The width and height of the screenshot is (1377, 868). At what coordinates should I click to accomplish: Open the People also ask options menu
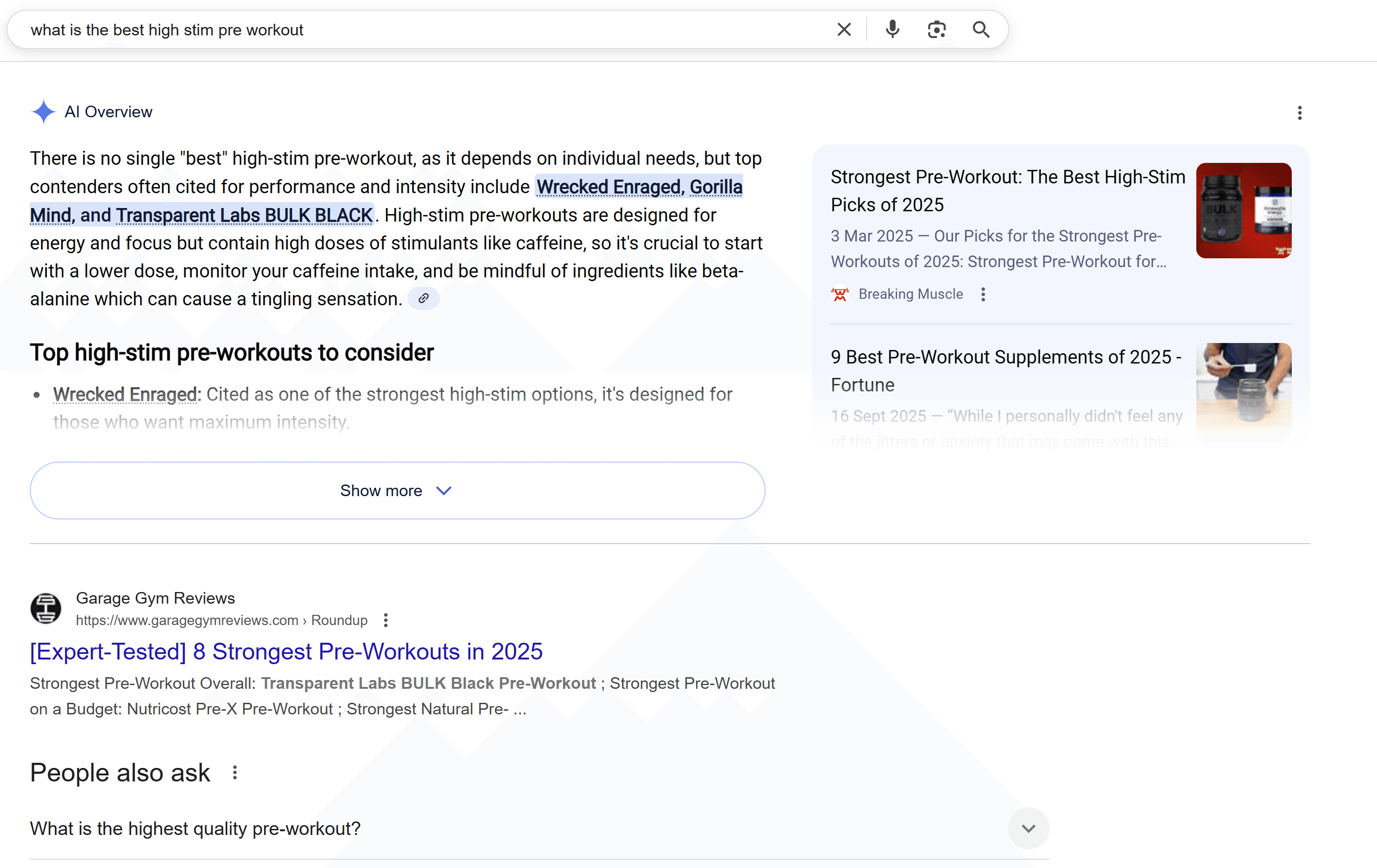tap(234, 773)
